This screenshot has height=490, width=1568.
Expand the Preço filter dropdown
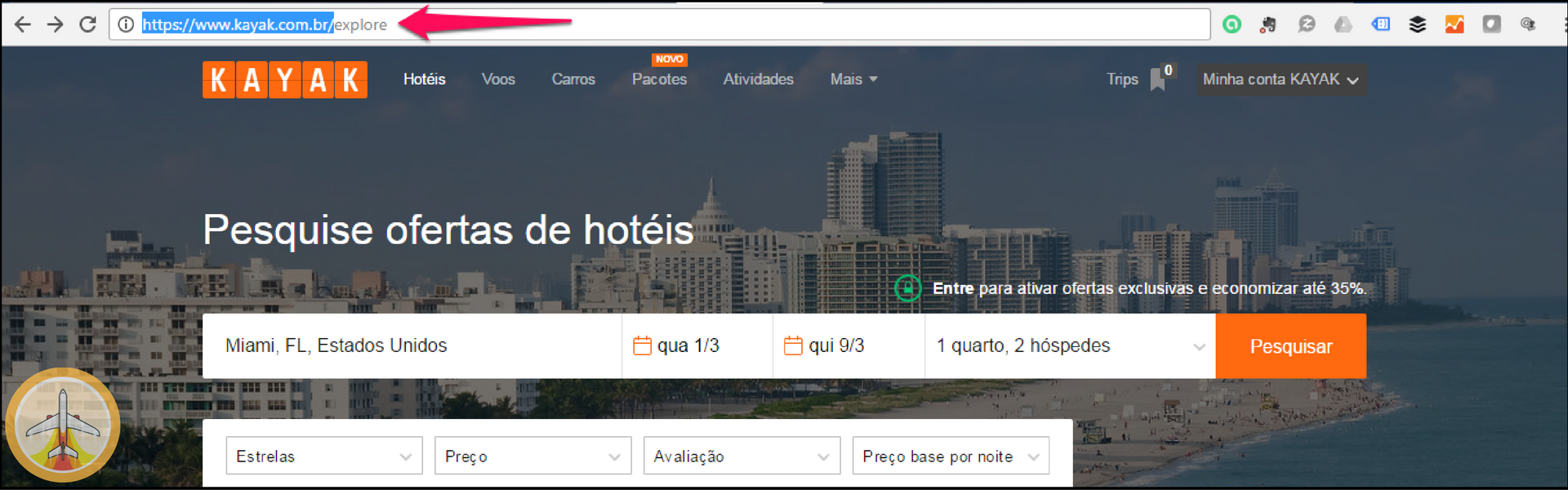[533, 456]
